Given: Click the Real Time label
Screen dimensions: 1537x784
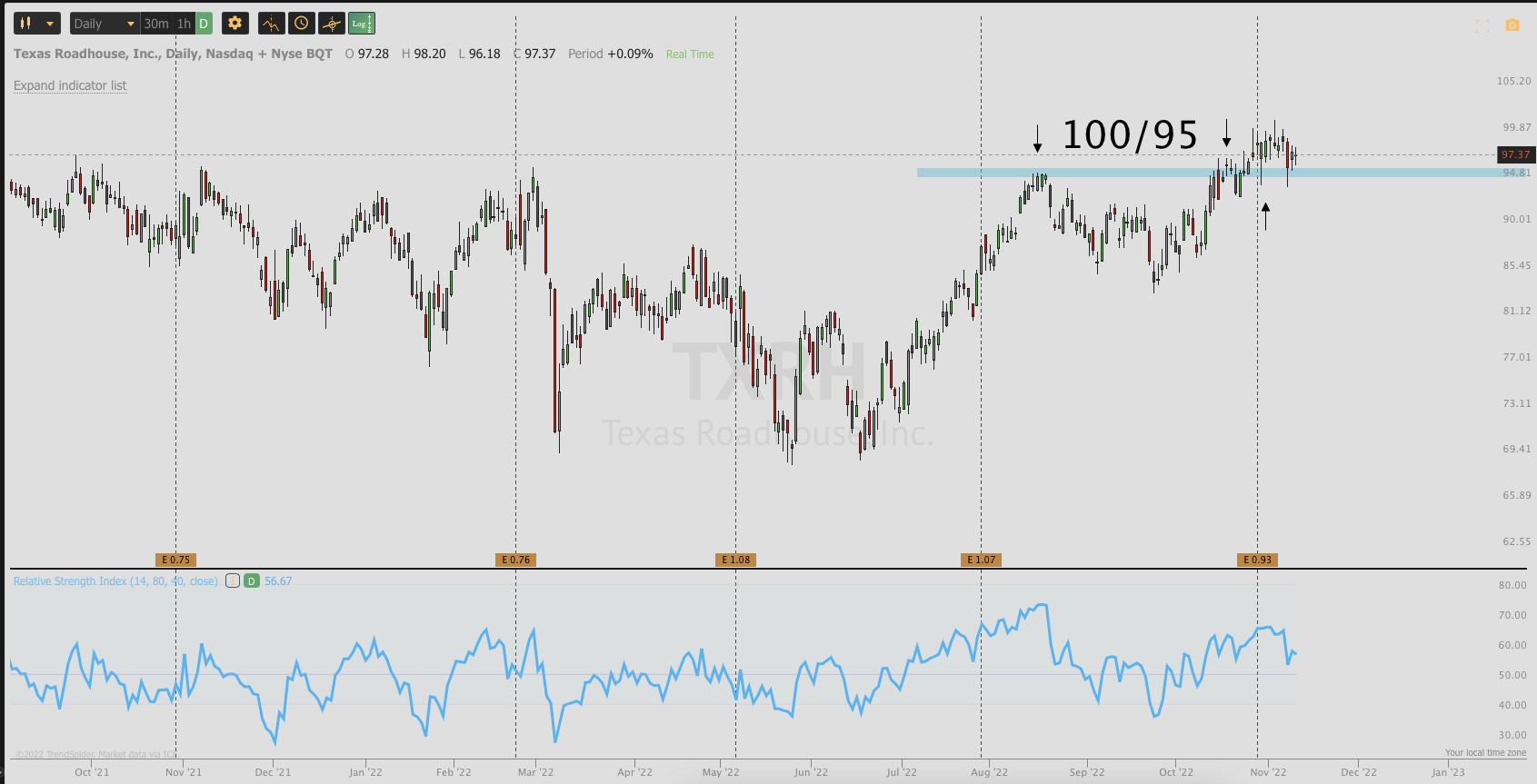Looking at the screenshot, I should tap(690, 55).
